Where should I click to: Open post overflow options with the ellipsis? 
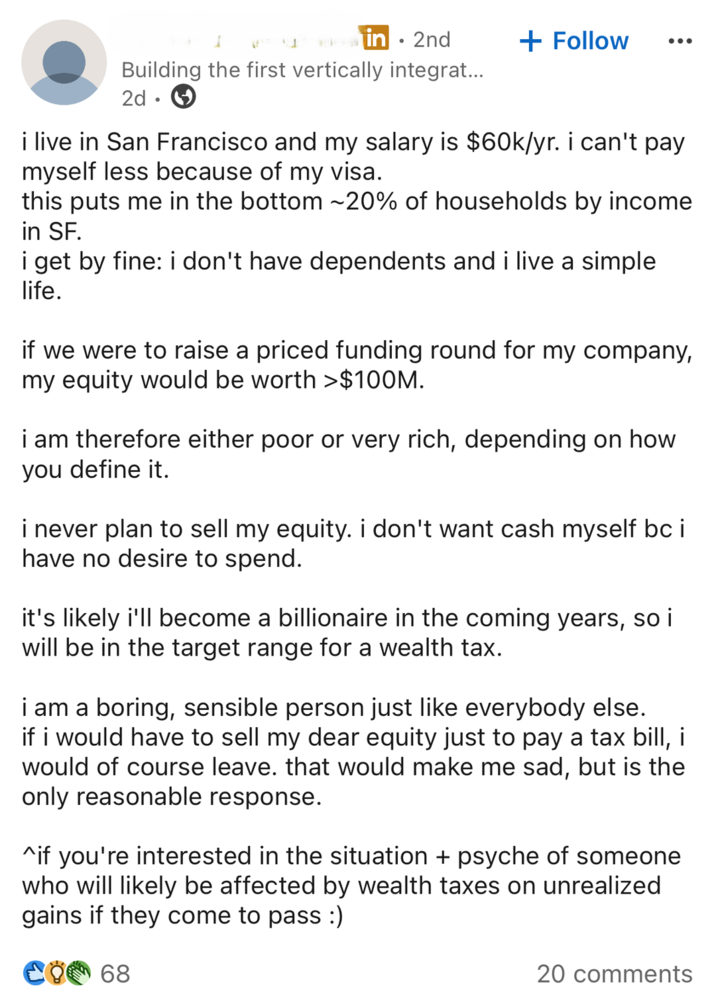pos(679,40)
